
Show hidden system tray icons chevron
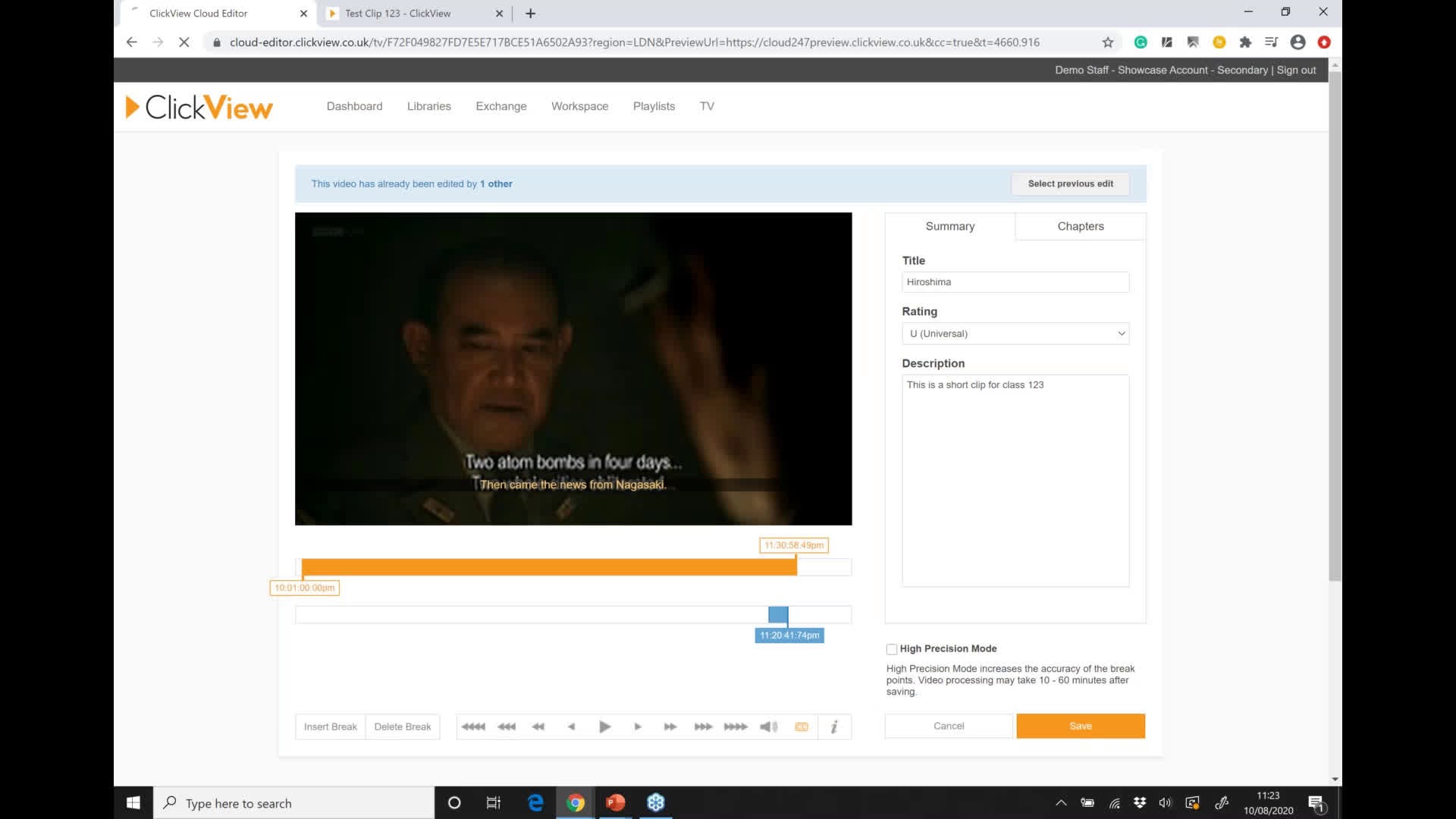[1061, 803]
